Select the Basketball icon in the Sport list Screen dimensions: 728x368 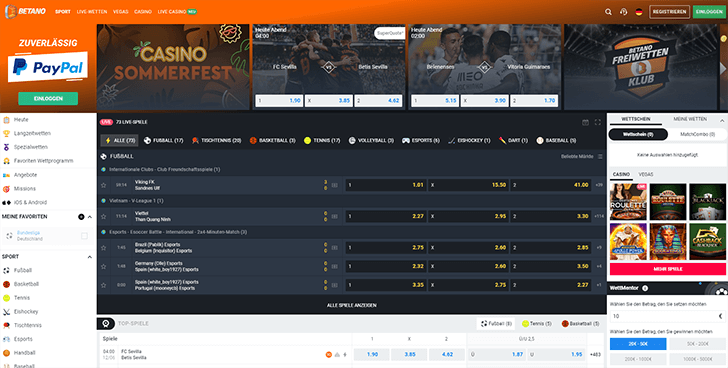(6, 284)
